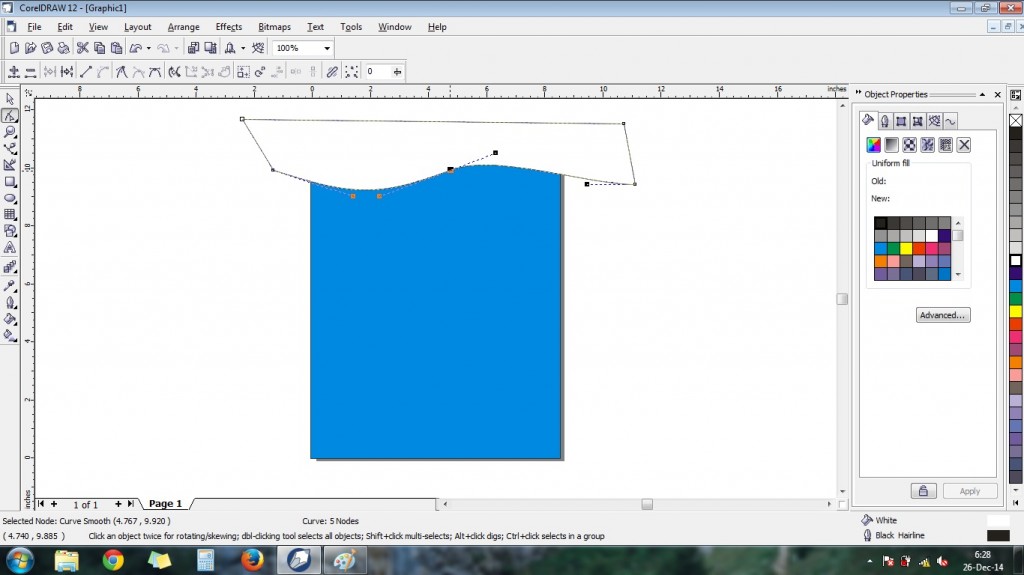1024x575 pixels.
Task: Open the Bitmaps menu
Action: click(274, 27)
